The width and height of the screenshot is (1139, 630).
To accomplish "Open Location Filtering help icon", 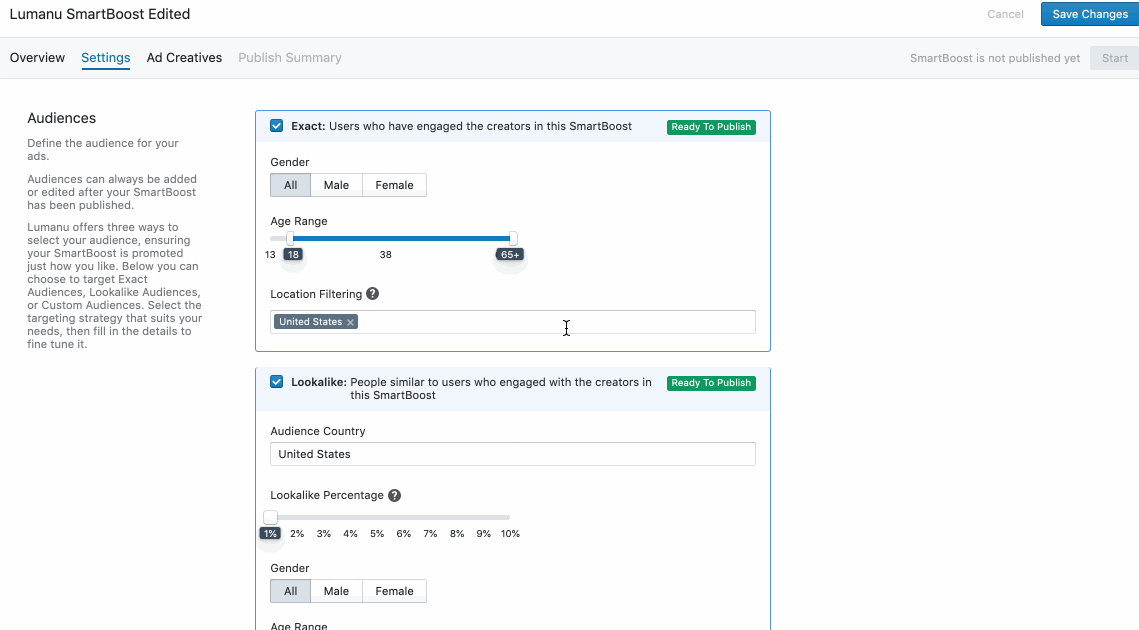I will point(373,294).
